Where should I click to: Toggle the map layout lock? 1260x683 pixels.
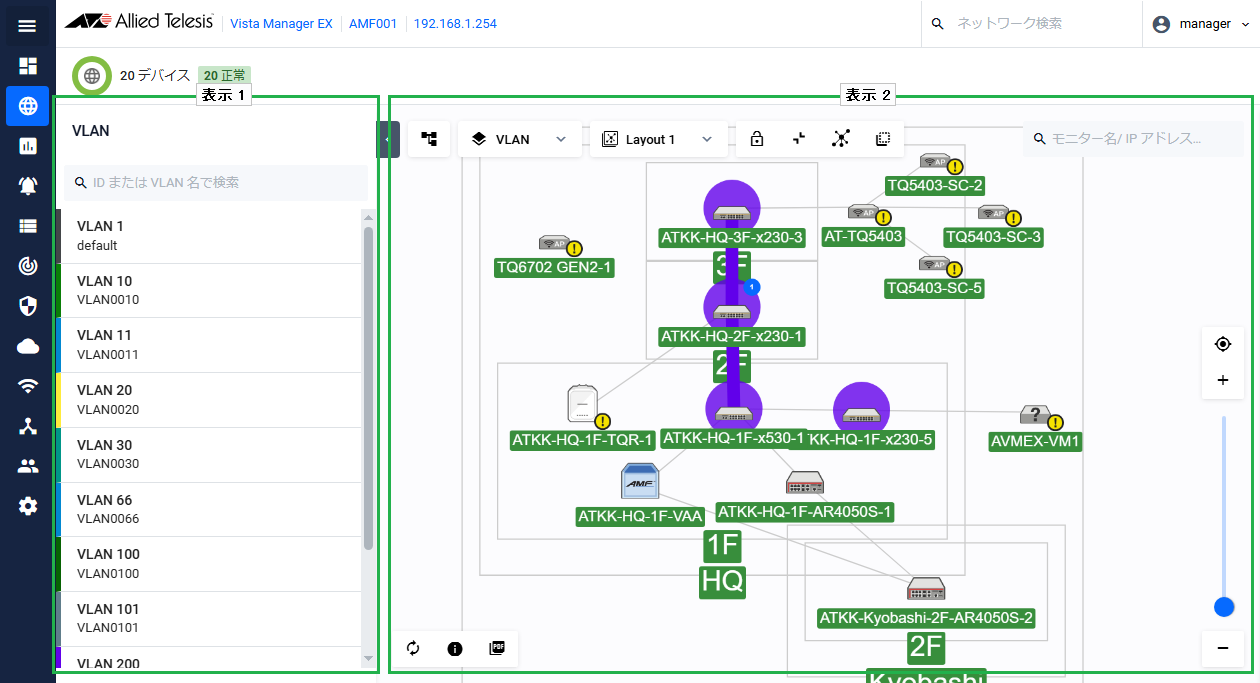pos(757,139)
